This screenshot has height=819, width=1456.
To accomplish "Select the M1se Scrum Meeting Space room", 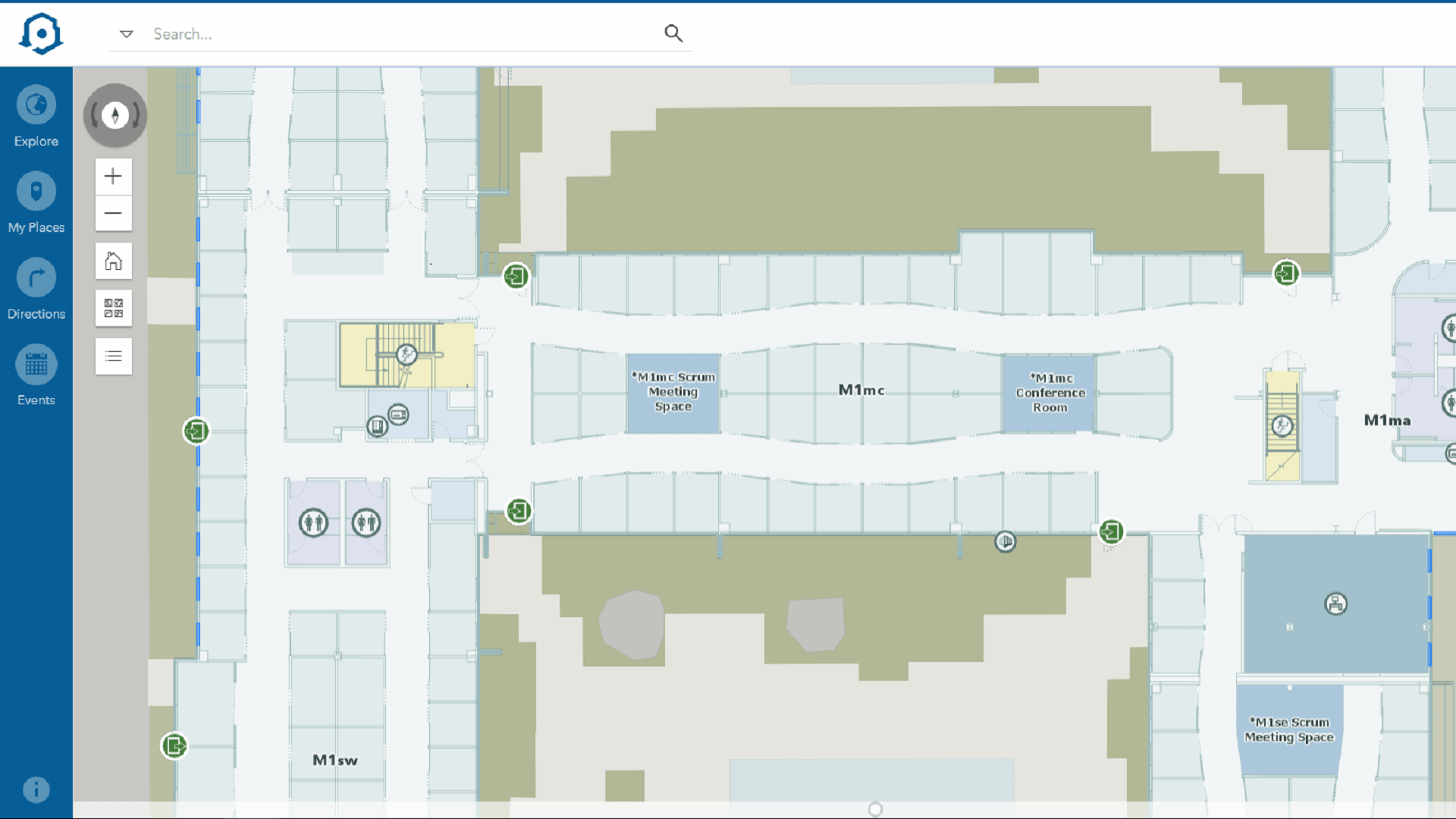I will pos(1289,730).
